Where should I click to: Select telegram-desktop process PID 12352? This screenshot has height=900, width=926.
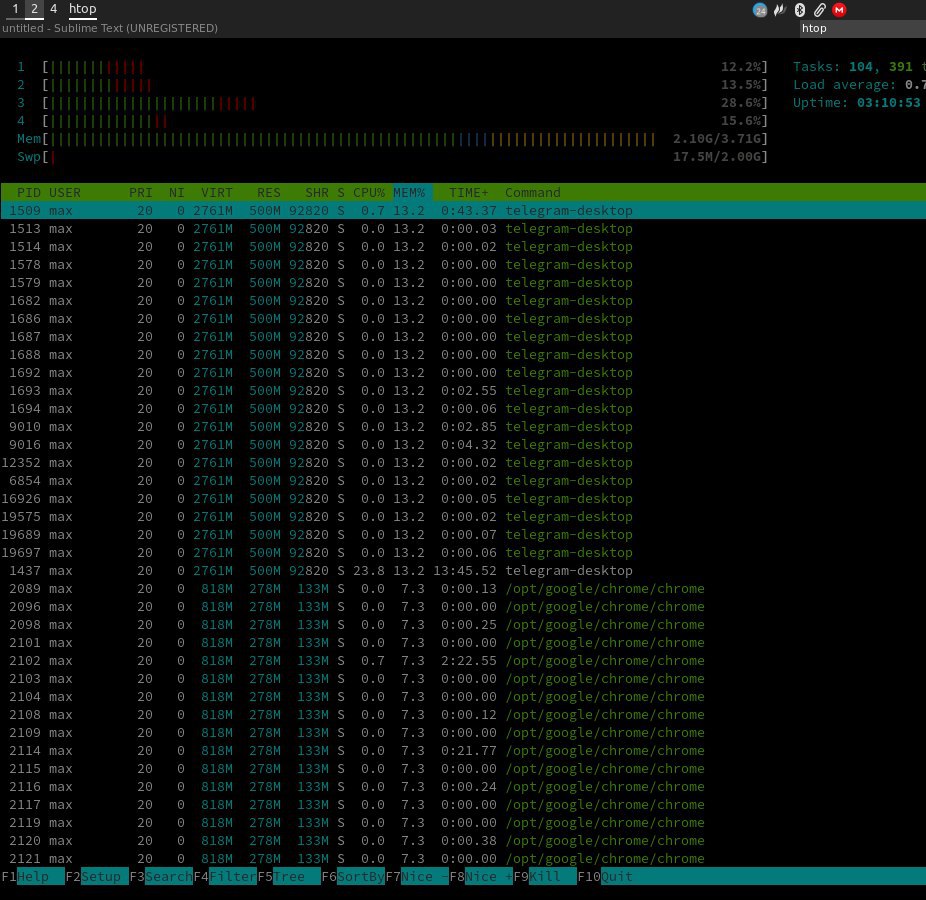pyautogui.click(x=463, y=463)
